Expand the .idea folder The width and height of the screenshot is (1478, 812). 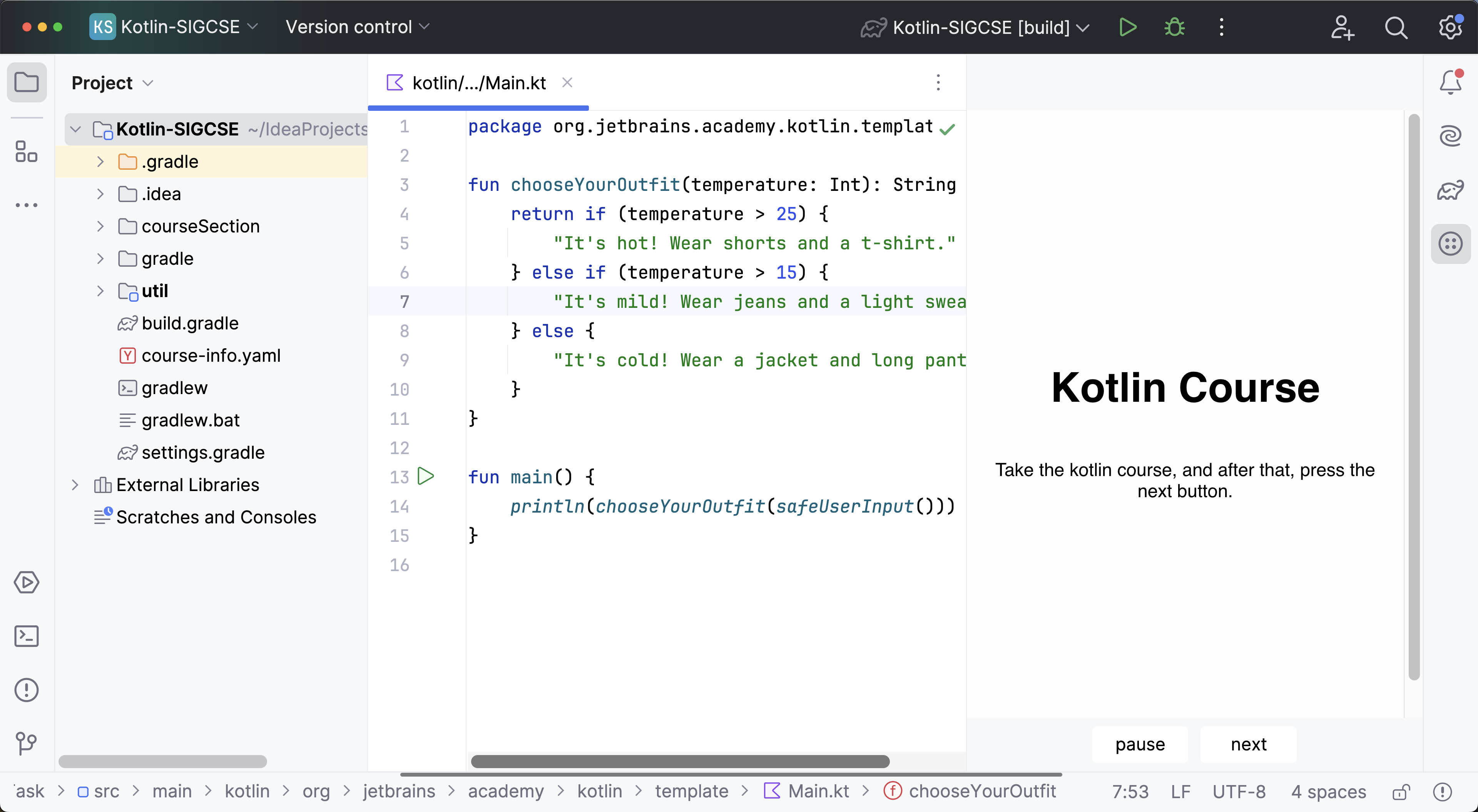[x=100, y=194]
